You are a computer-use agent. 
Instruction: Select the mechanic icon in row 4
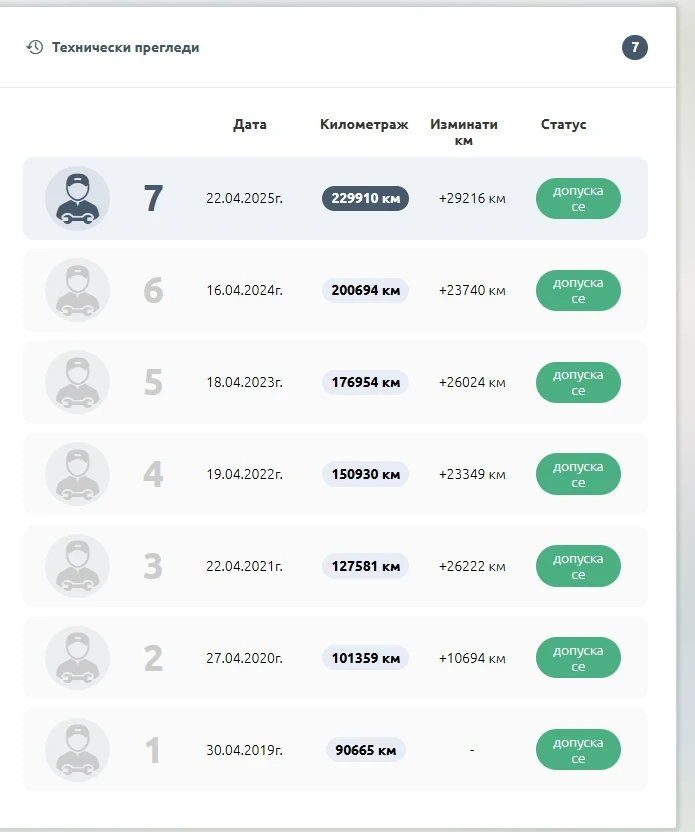tap(77, 474)
